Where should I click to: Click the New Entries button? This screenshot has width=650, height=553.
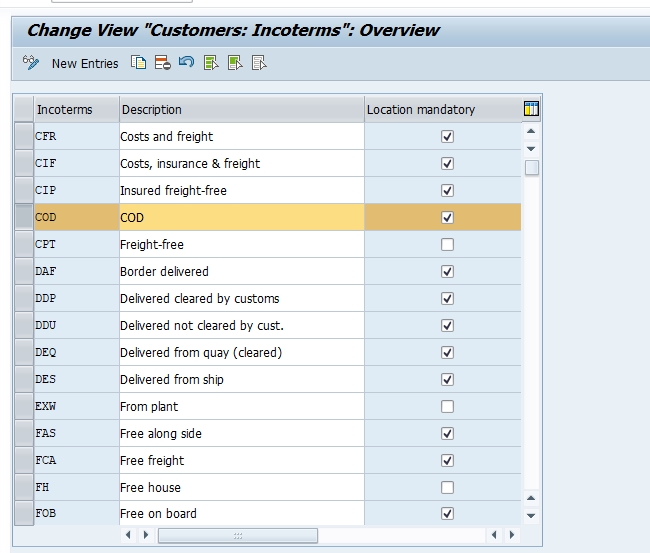pyautogui.click(x=85, y=63)
